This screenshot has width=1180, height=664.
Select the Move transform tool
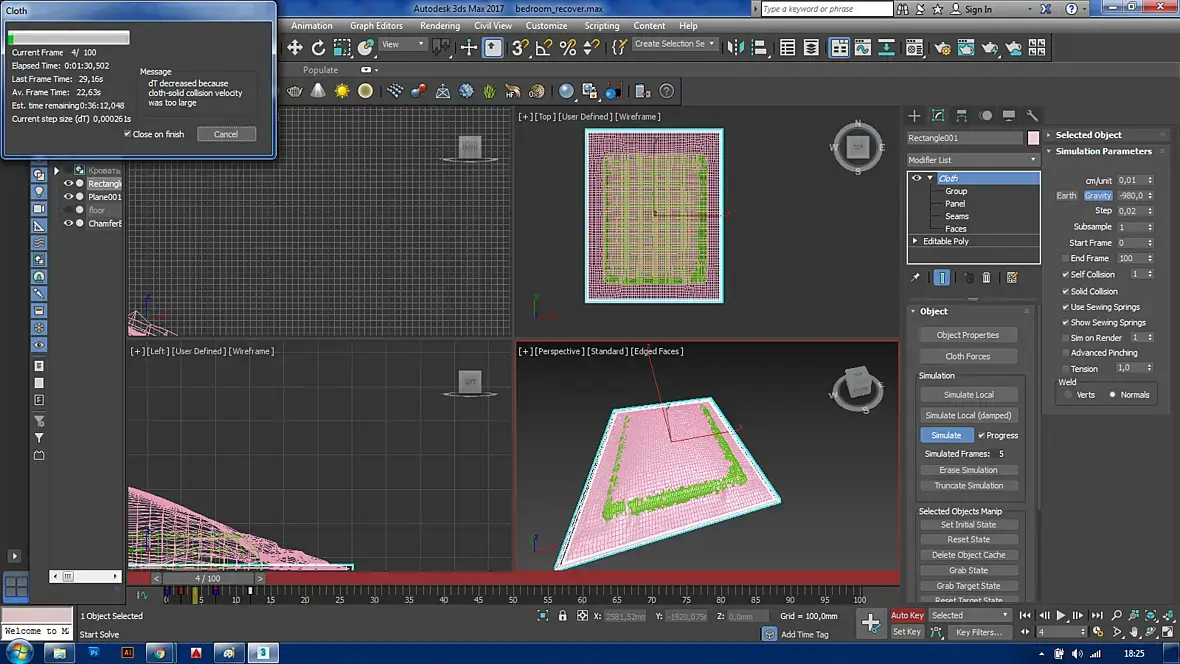(295, 47)
